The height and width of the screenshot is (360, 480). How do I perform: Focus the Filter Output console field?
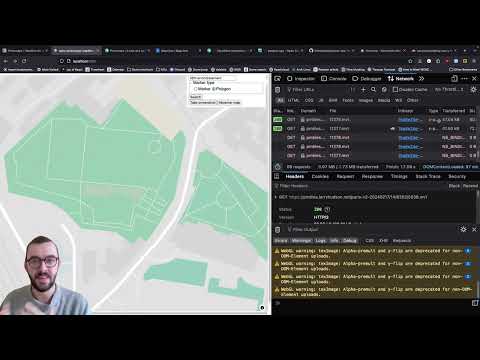[370, 230]
